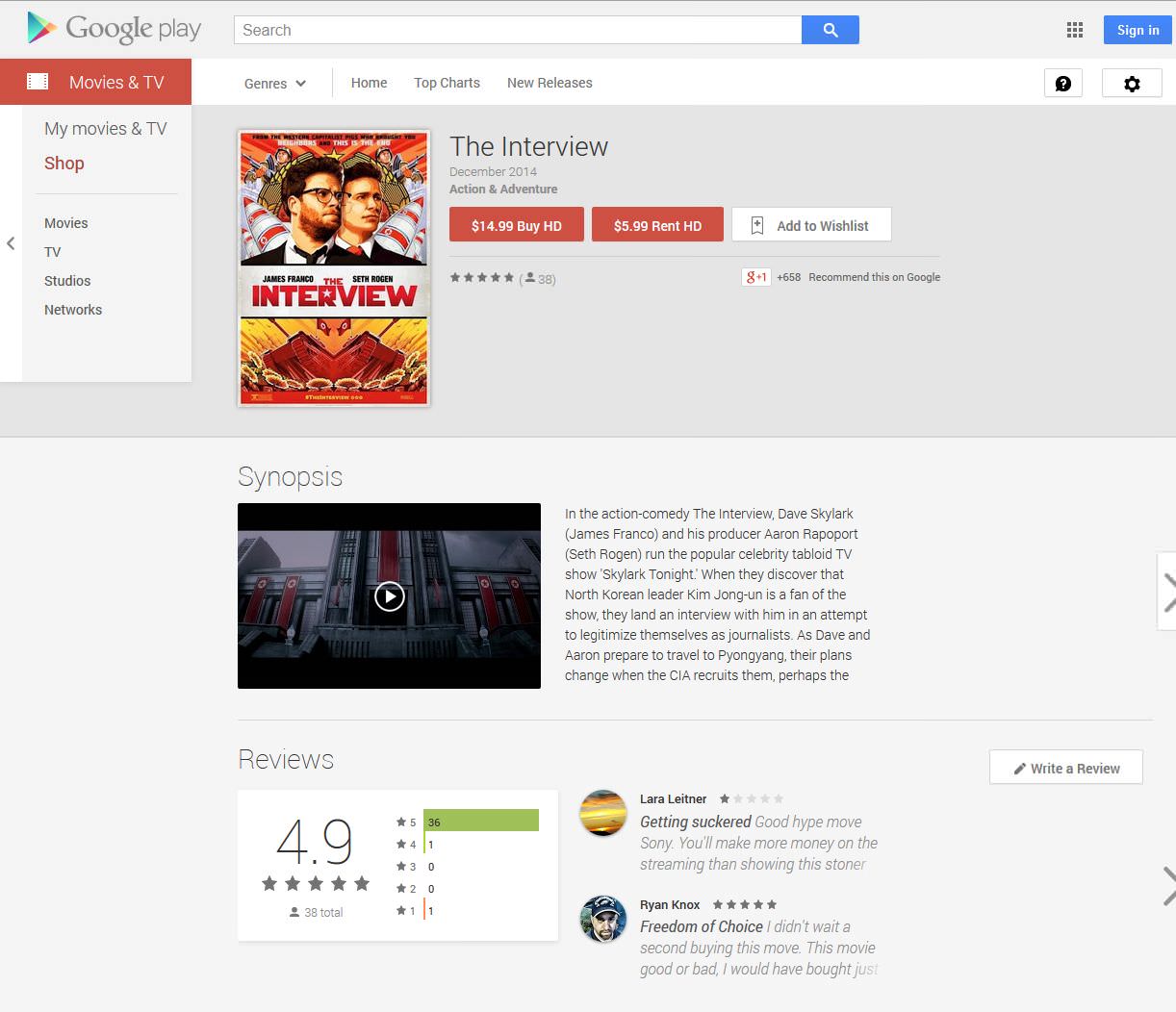
Task: Click the Google +1 button
Action: click(x=756, y=277)
